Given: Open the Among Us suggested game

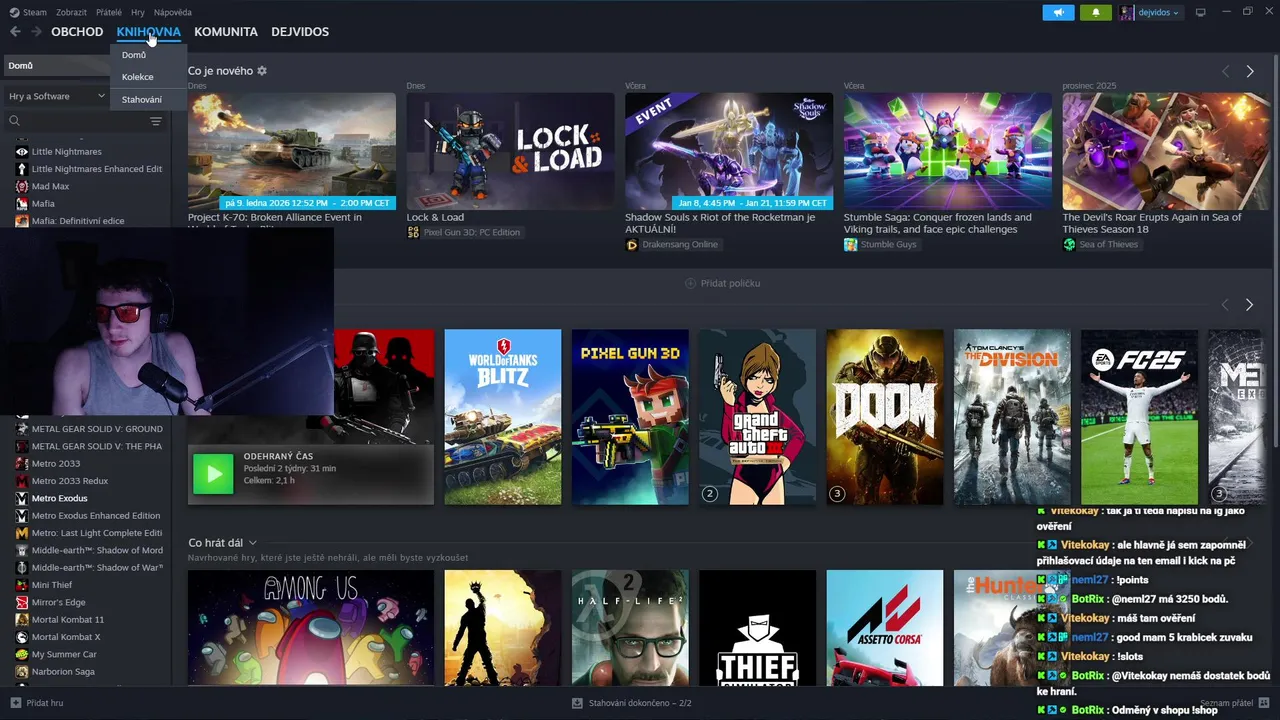Looking at the screenshot, I should coord(311,628).
